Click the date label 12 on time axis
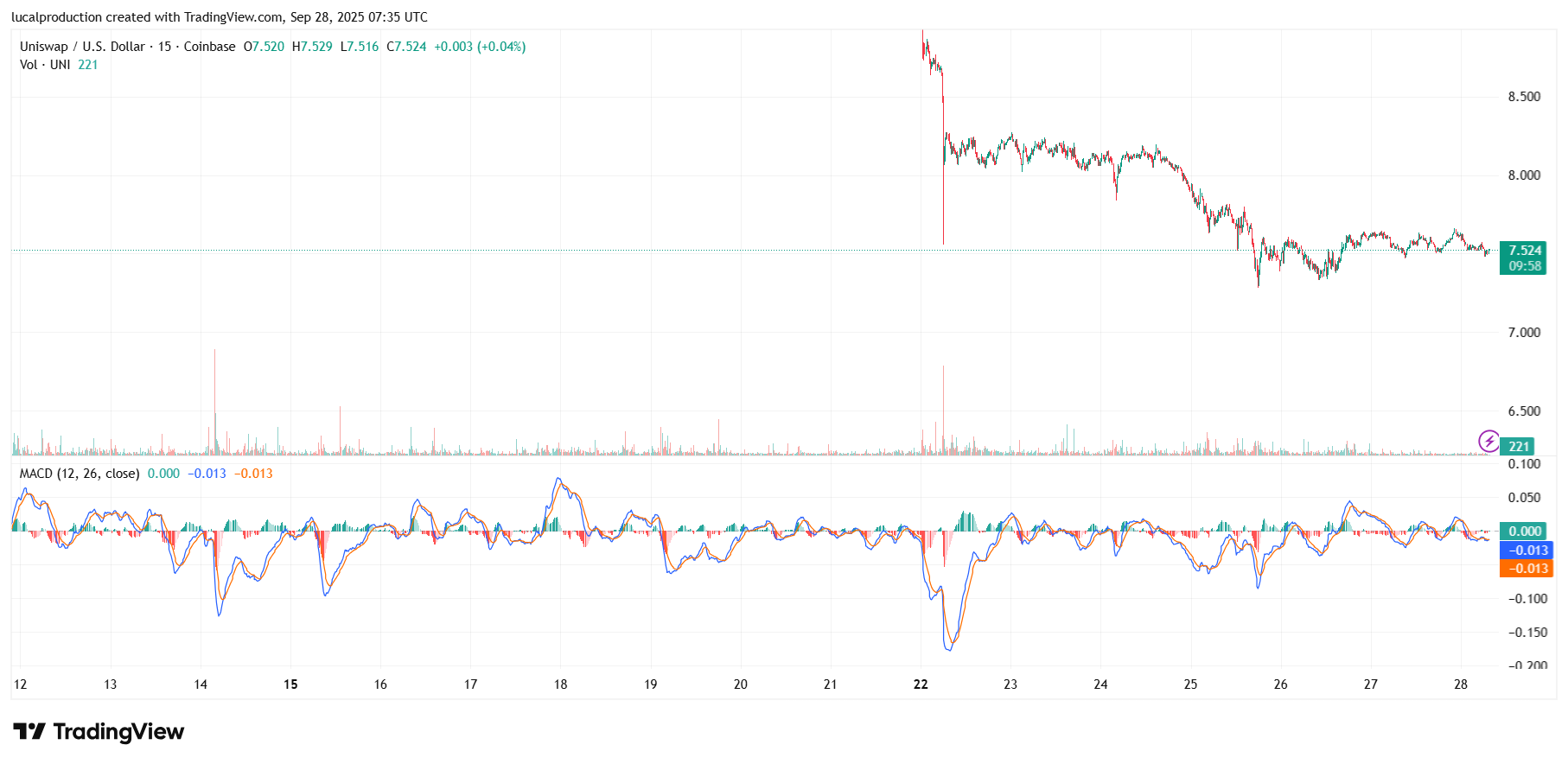This screenshot has width=1568, height=764. click(x=20, y=684)
